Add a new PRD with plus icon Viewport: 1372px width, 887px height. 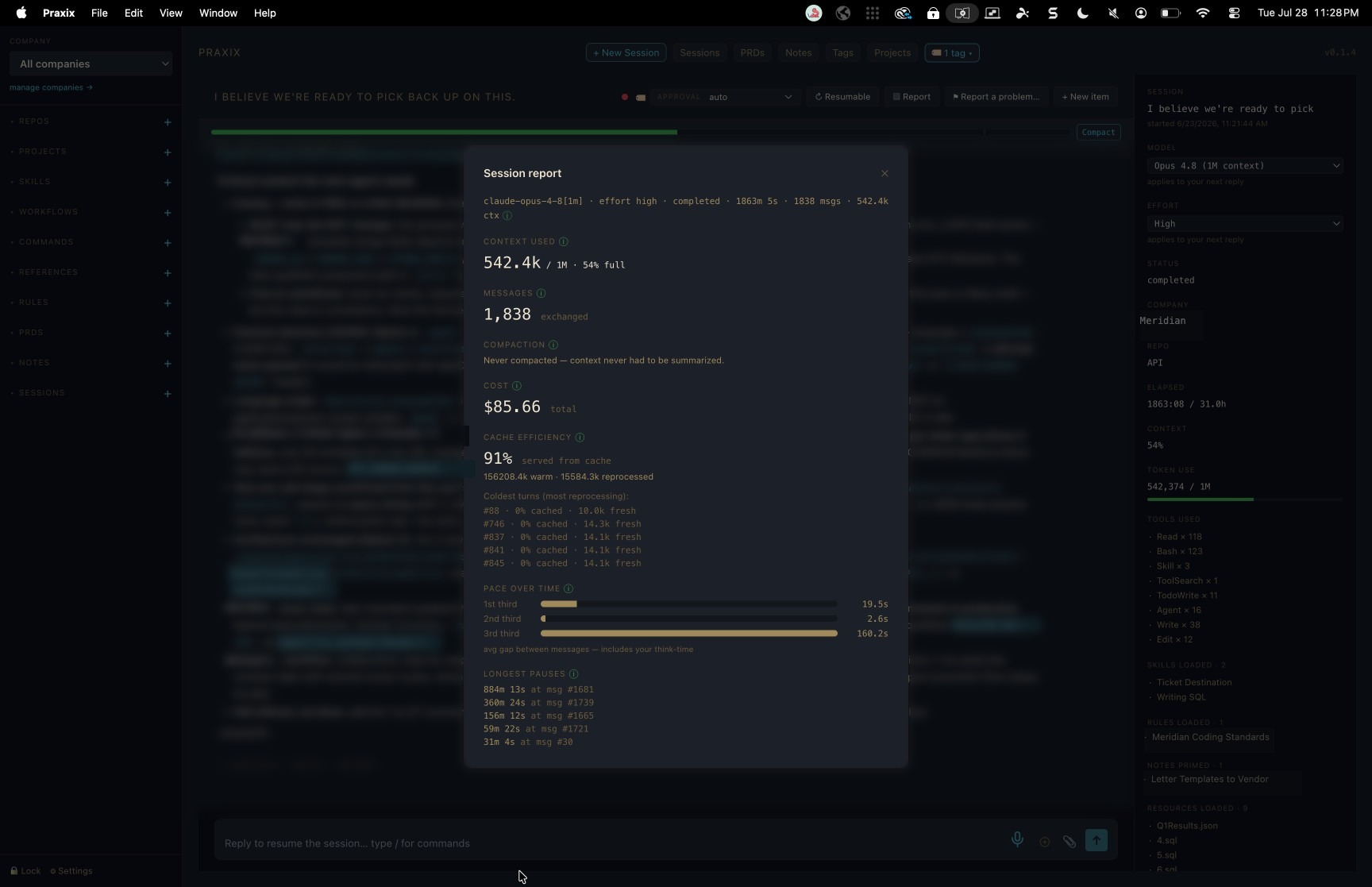point(168,334)
